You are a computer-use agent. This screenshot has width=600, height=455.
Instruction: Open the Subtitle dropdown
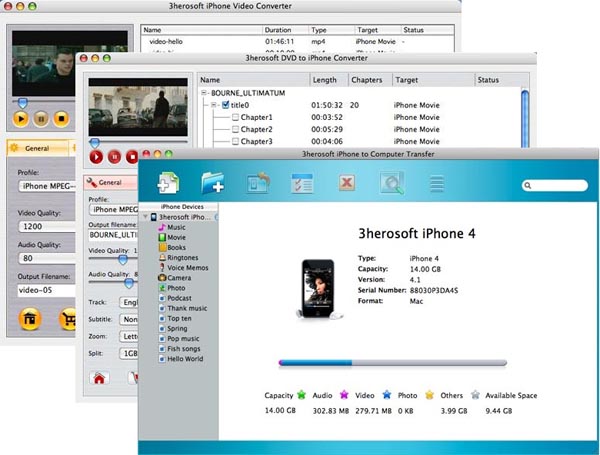(129, 319)
